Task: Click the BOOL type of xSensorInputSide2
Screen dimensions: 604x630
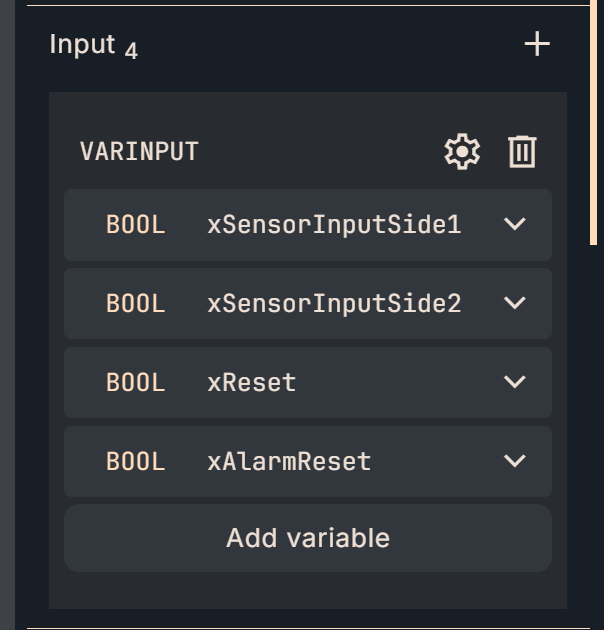Action: point(135,303)
